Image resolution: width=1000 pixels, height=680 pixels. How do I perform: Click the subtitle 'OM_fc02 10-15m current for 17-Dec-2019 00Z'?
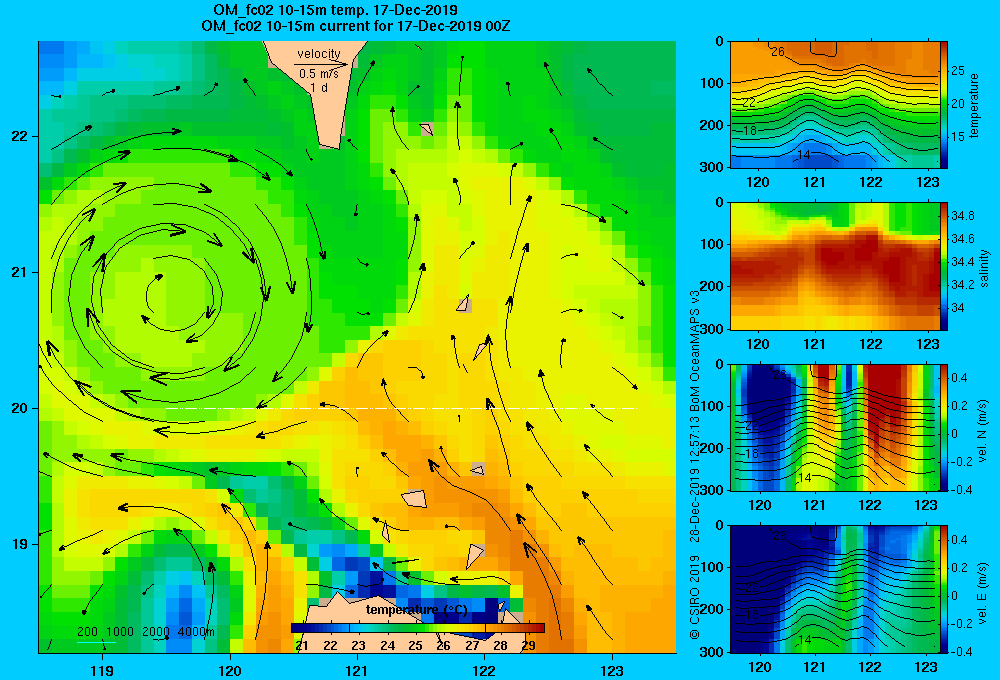click(x=355, y=26)
